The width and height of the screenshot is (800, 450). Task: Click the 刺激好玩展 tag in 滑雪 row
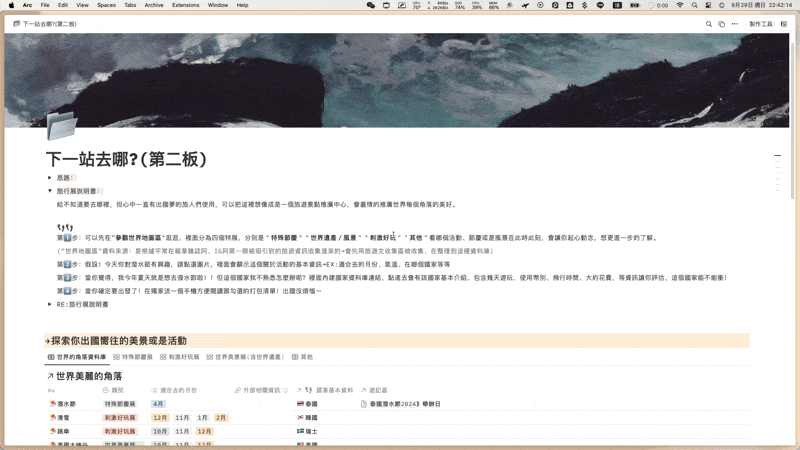point(120,417)
